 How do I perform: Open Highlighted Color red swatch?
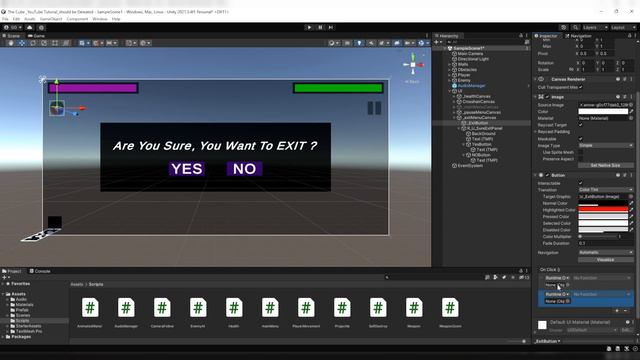point(603,210)
